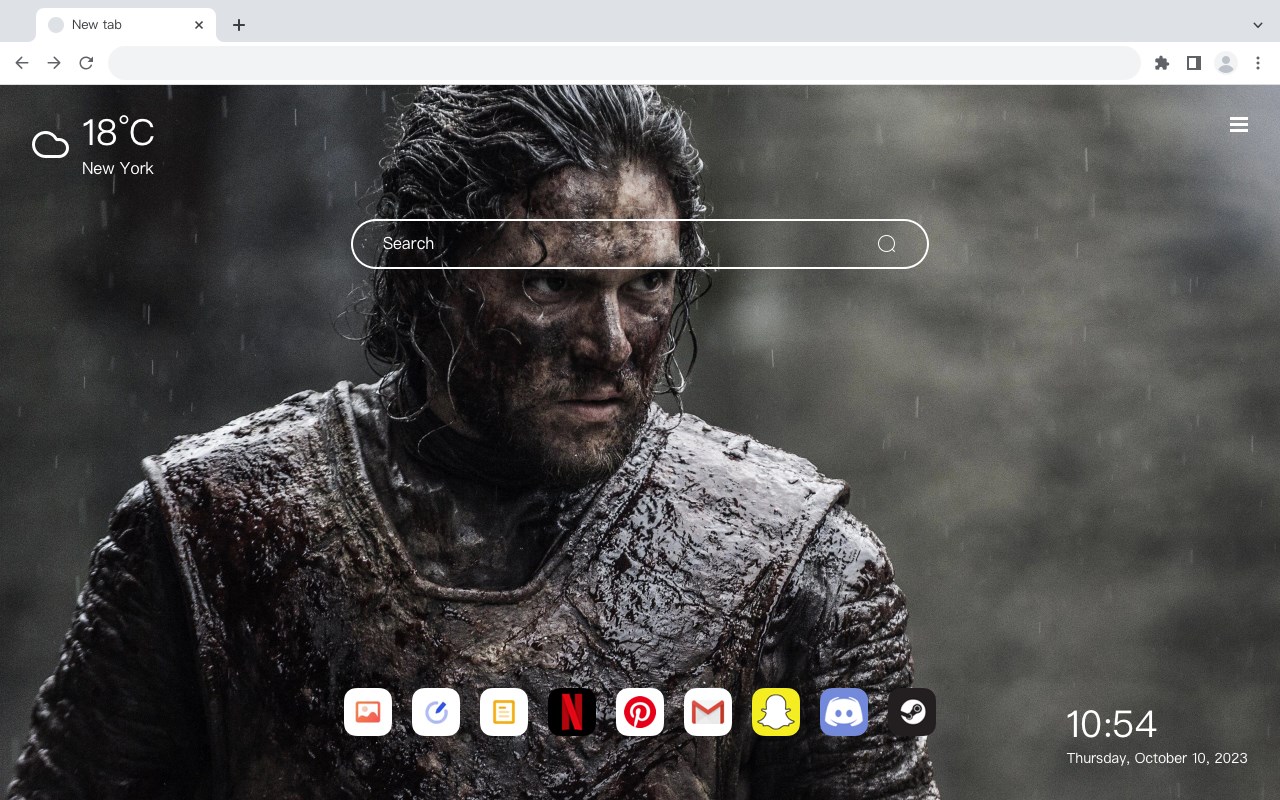Click the New York location label
This screenshot has width=1280, height=800.
click(118, 168)
